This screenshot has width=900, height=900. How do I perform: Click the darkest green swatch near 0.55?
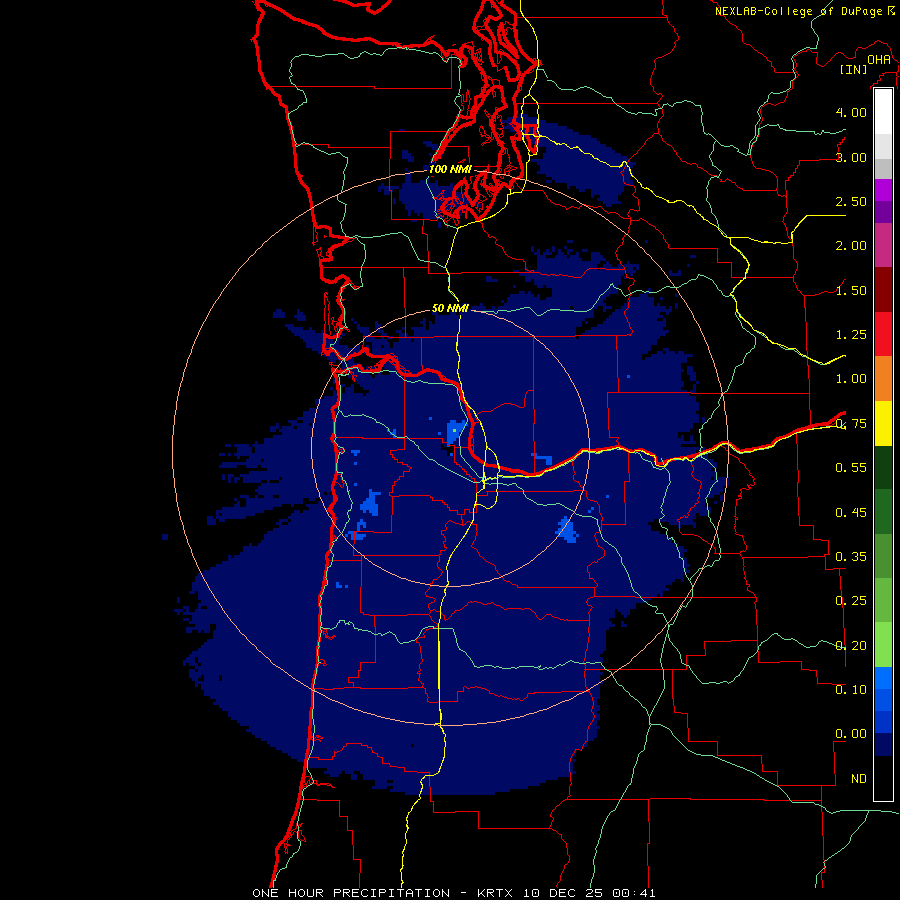coord(883,468)
